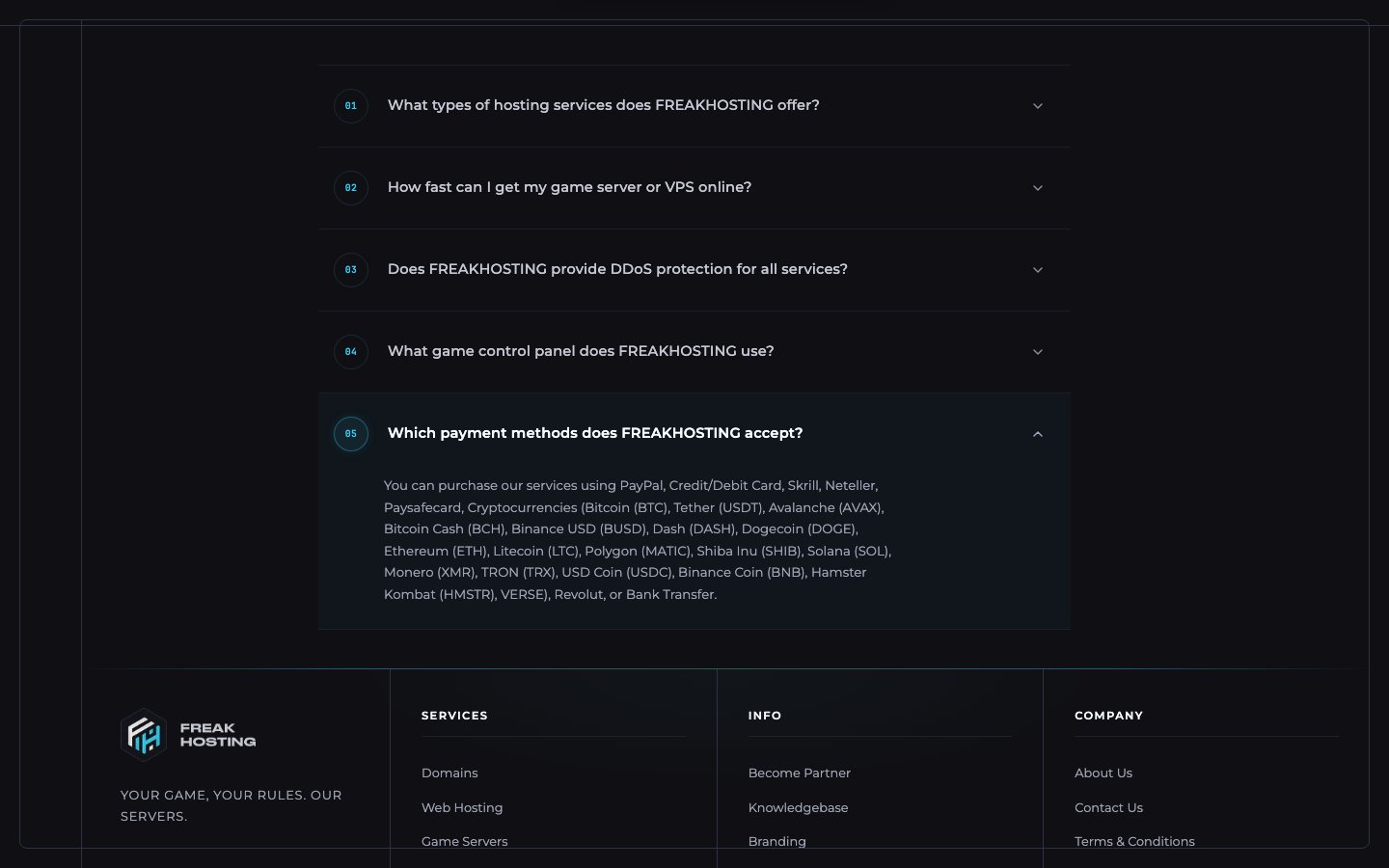Click the COMPANY footer heading
Image resolution: width=1389 pixels, height=868 pixels.
tap(1108, 716)
